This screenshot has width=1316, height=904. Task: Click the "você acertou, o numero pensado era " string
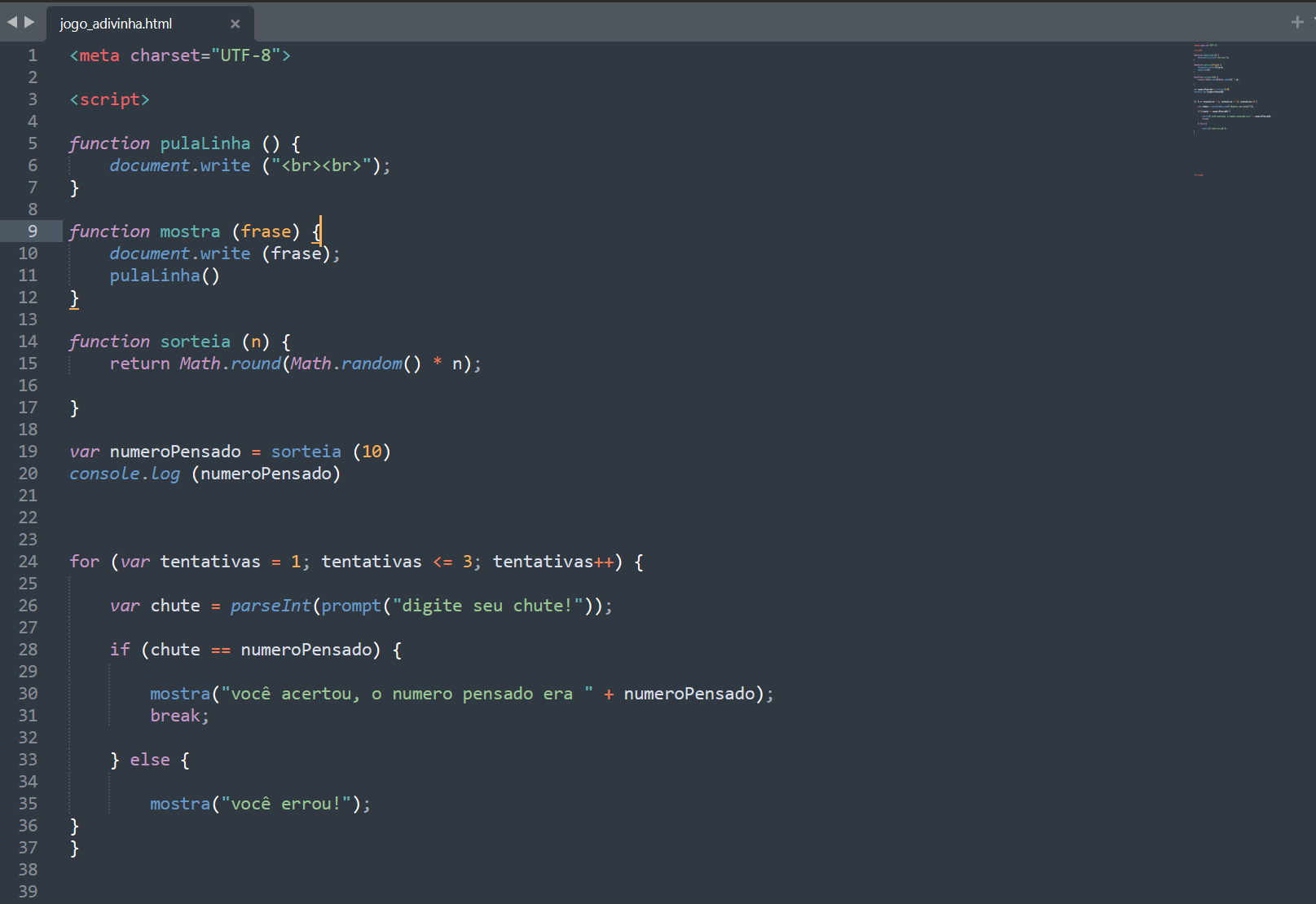[407, 694]
